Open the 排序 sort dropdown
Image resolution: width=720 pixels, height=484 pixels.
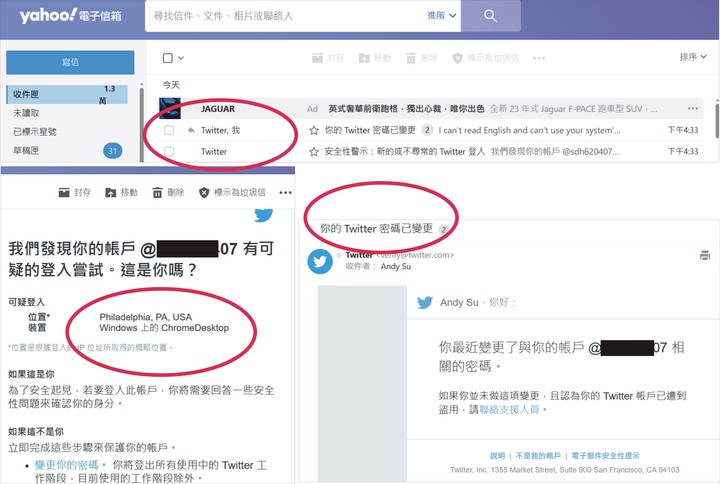693,56
